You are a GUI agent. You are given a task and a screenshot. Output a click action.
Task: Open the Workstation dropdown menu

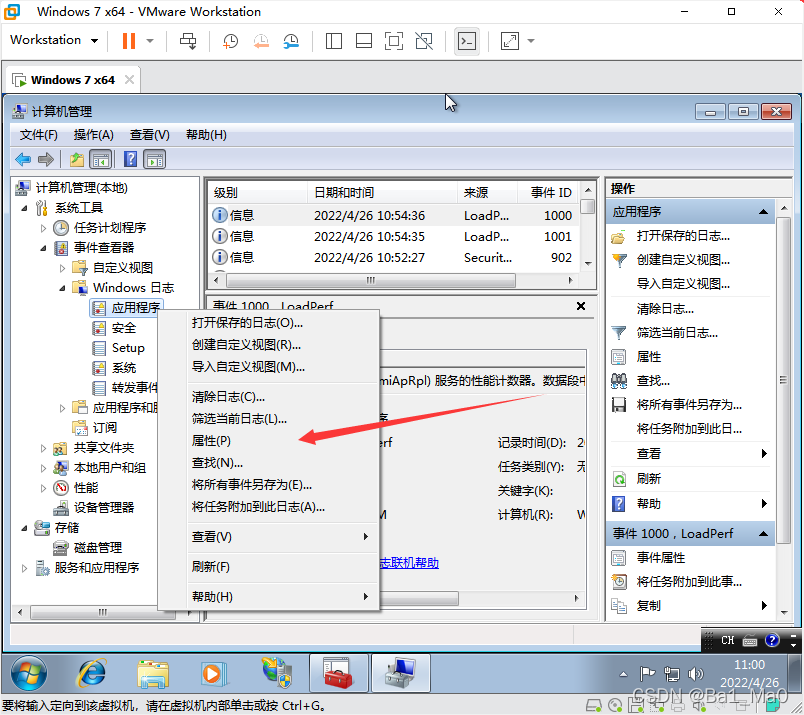pos(54,40)
